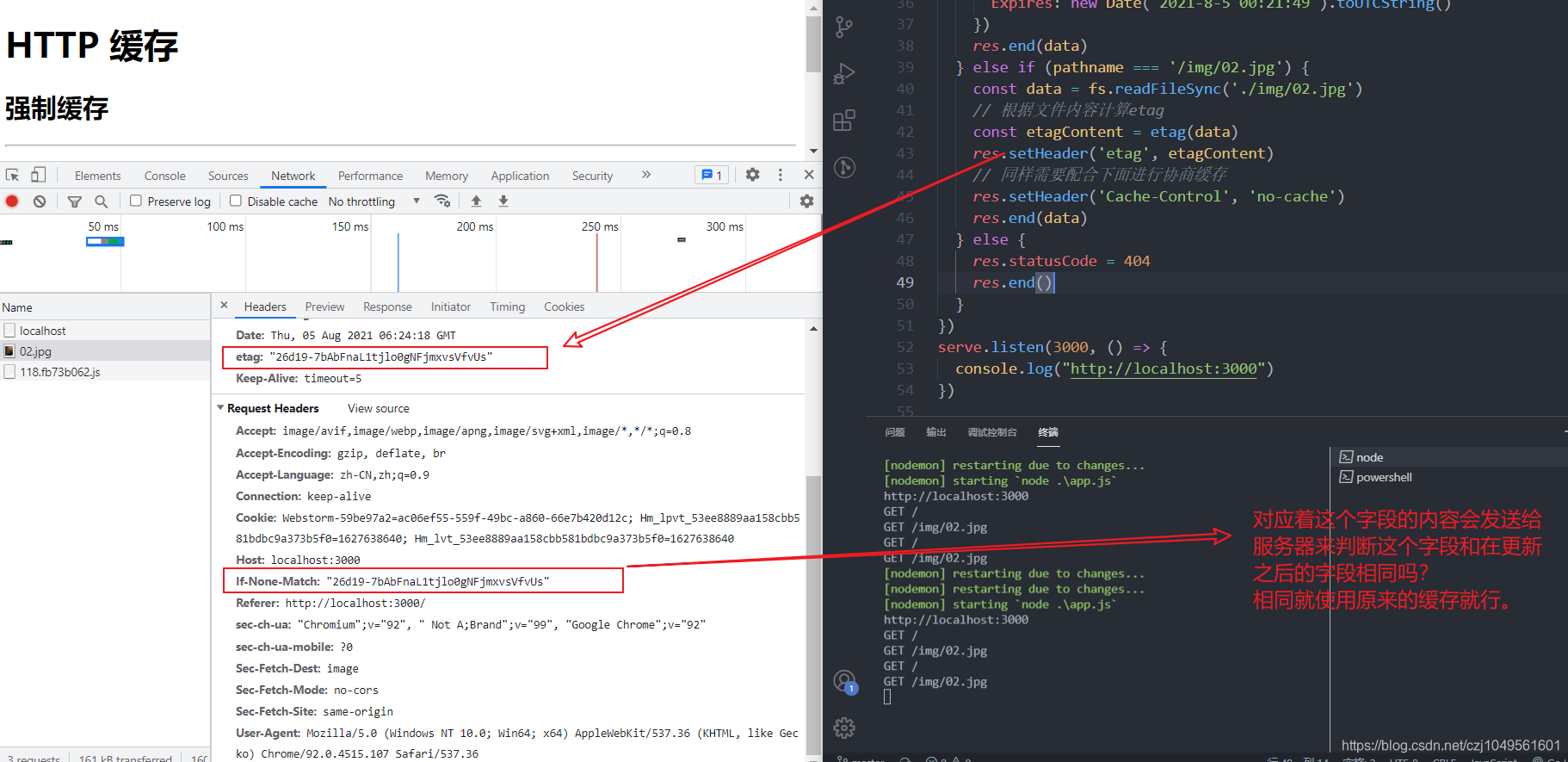The width and height of the screenshot is (1568, 762).
Task: Click the 250 ms timeline marker
Action: tap(600, 226)
